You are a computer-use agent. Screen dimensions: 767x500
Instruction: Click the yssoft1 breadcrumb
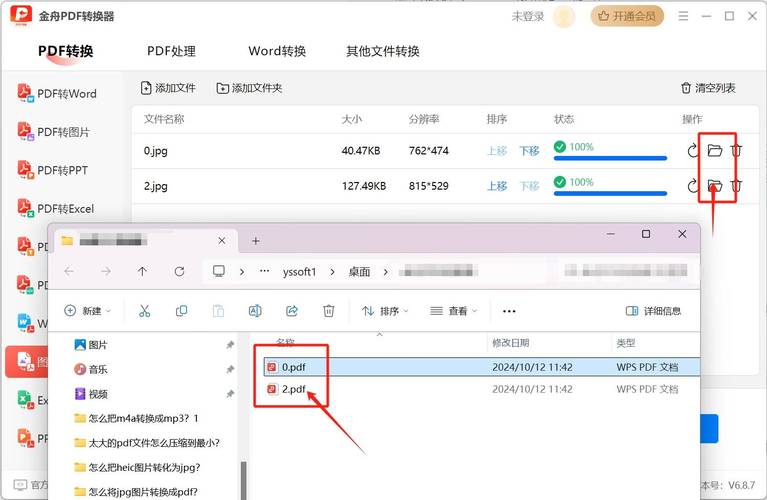pyautogui.click(x=299, y=272)
